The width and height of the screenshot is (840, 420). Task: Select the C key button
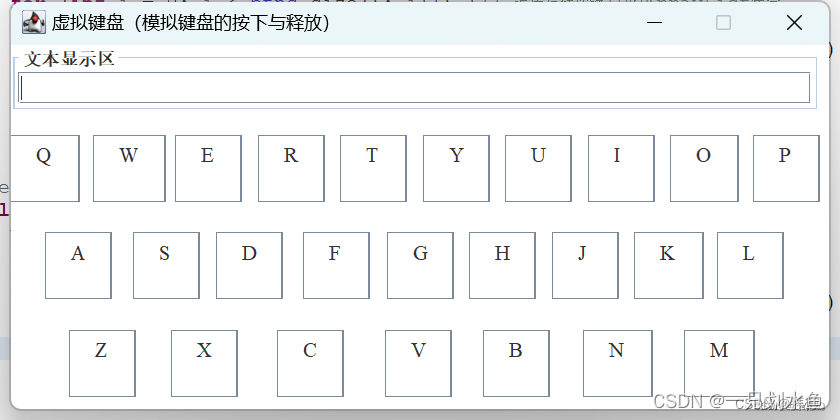pos(310,363)
